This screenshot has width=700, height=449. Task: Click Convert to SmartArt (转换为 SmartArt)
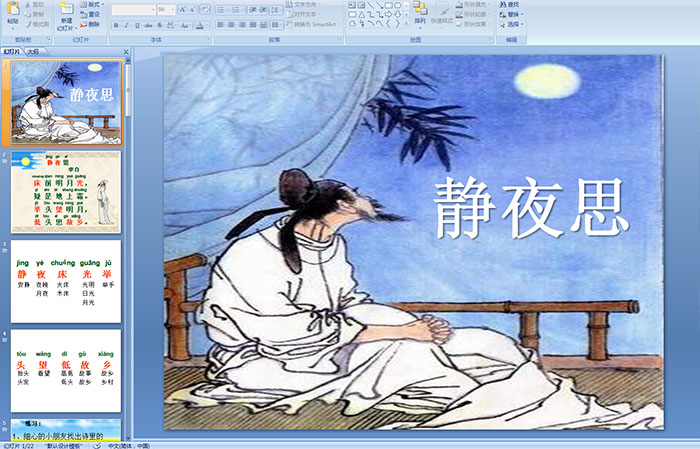(x=312, y=24)
